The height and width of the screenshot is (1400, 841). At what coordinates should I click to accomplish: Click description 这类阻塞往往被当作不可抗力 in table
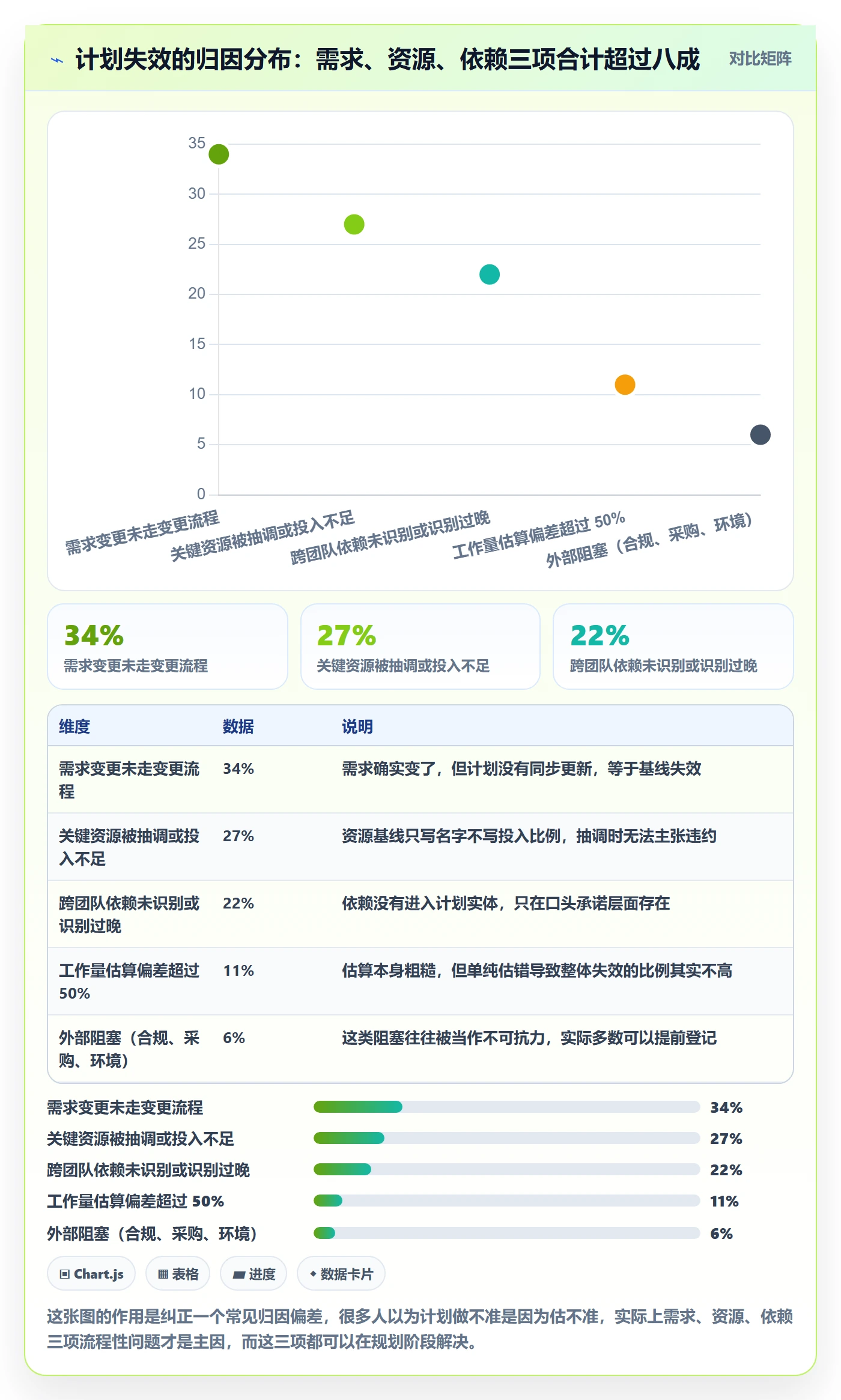tap(529, 1038)
